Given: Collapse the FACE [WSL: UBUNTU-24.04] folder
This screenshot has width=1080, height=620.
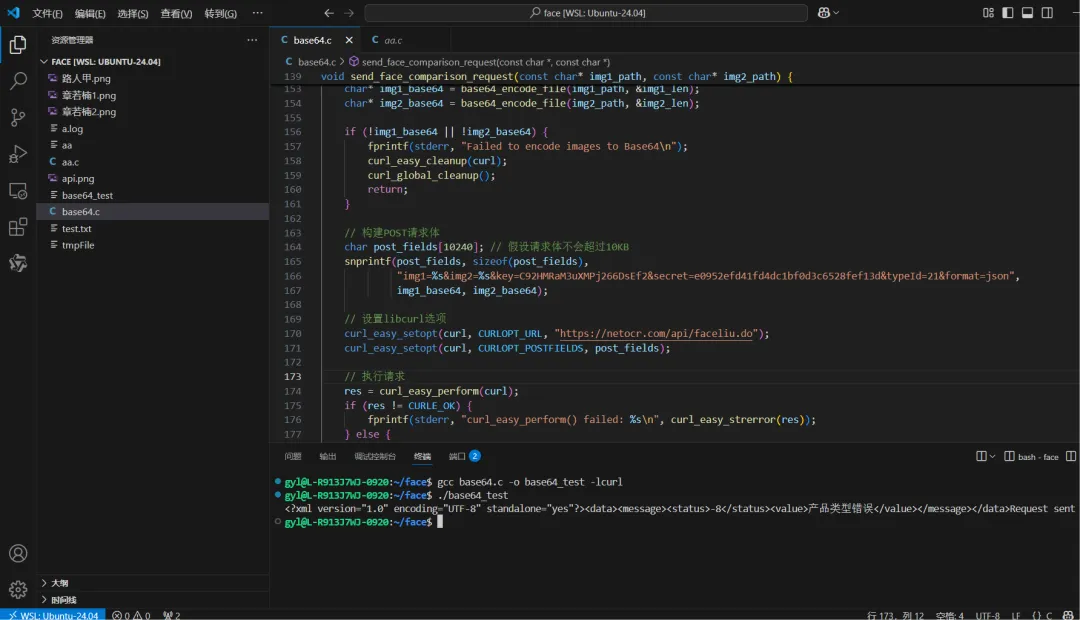Looking at the screenshot, I should tap(105, 61).
